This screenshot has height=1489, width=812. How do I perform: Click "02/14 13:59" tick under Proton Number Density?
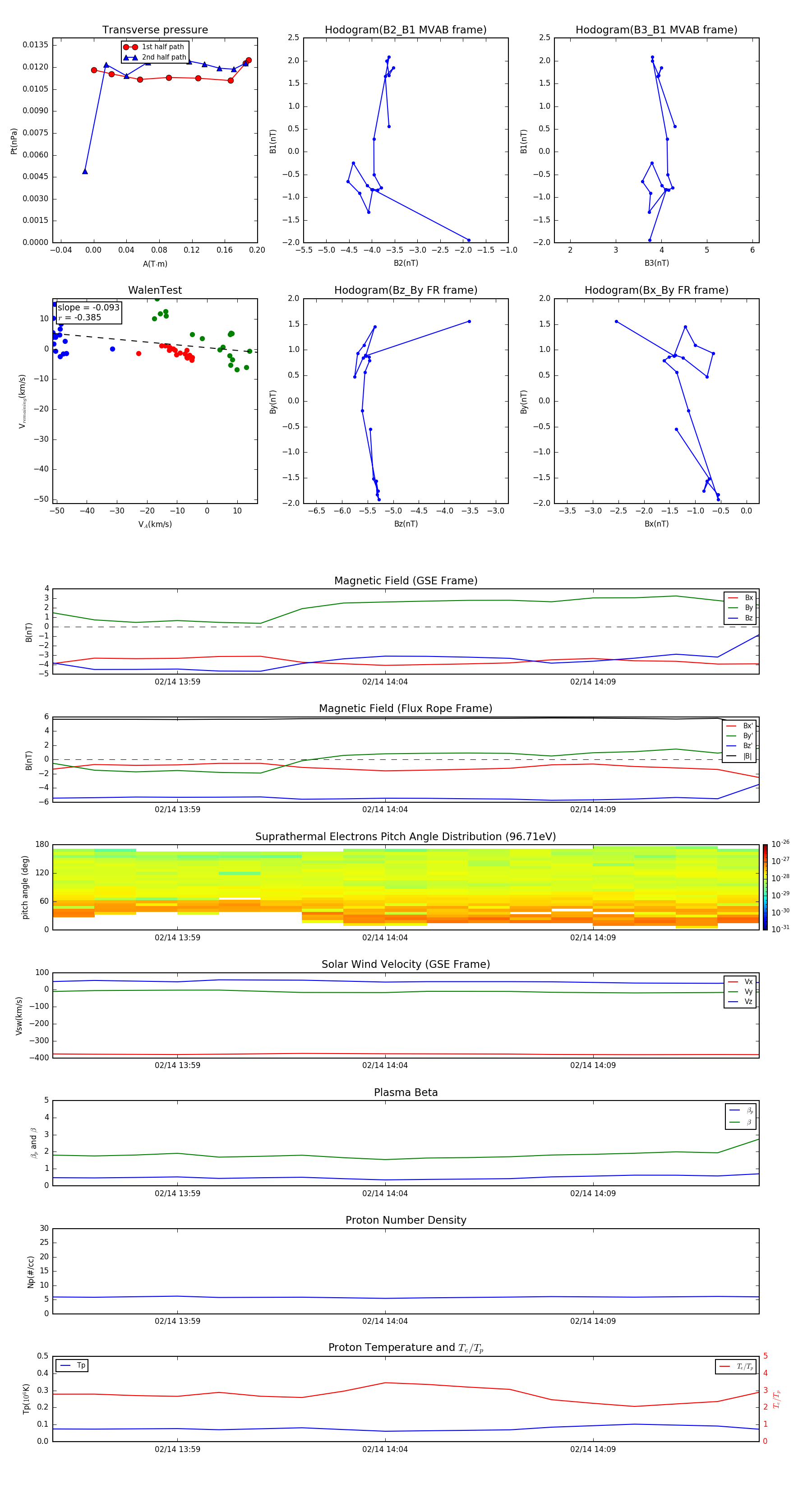pyautogui.click(x=177, y=1321)
